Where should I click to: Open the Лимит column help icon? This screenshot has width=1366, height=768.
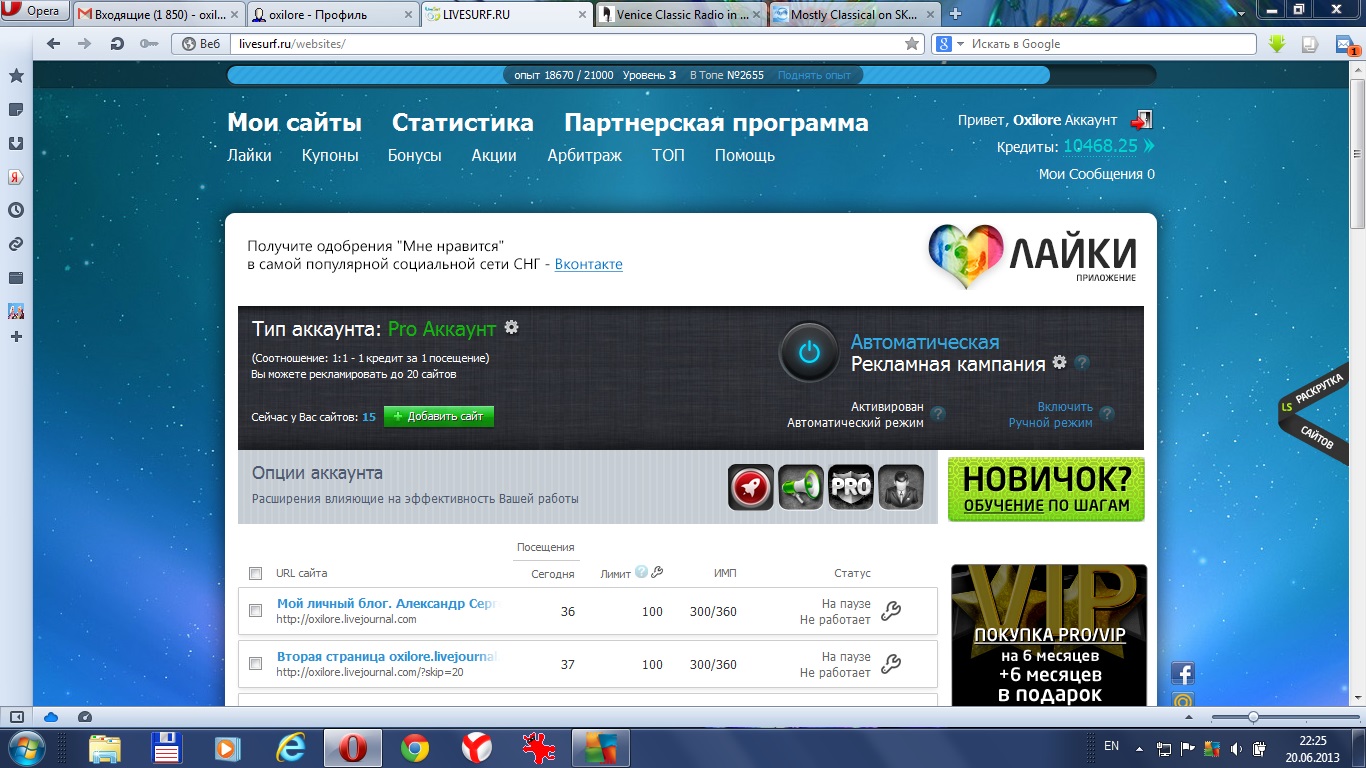pos(641,572)
